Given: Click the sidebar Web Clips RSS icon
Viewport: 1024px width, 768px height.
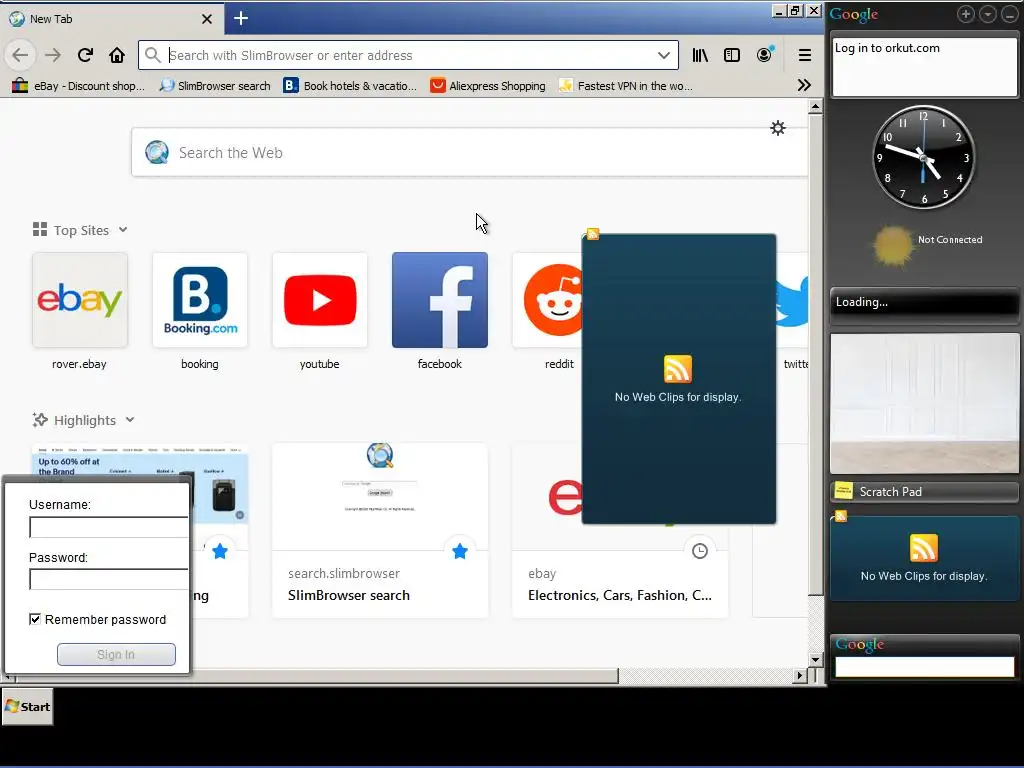Looking at the screenshot, I should pyautogui.click(x=923, y=548).
